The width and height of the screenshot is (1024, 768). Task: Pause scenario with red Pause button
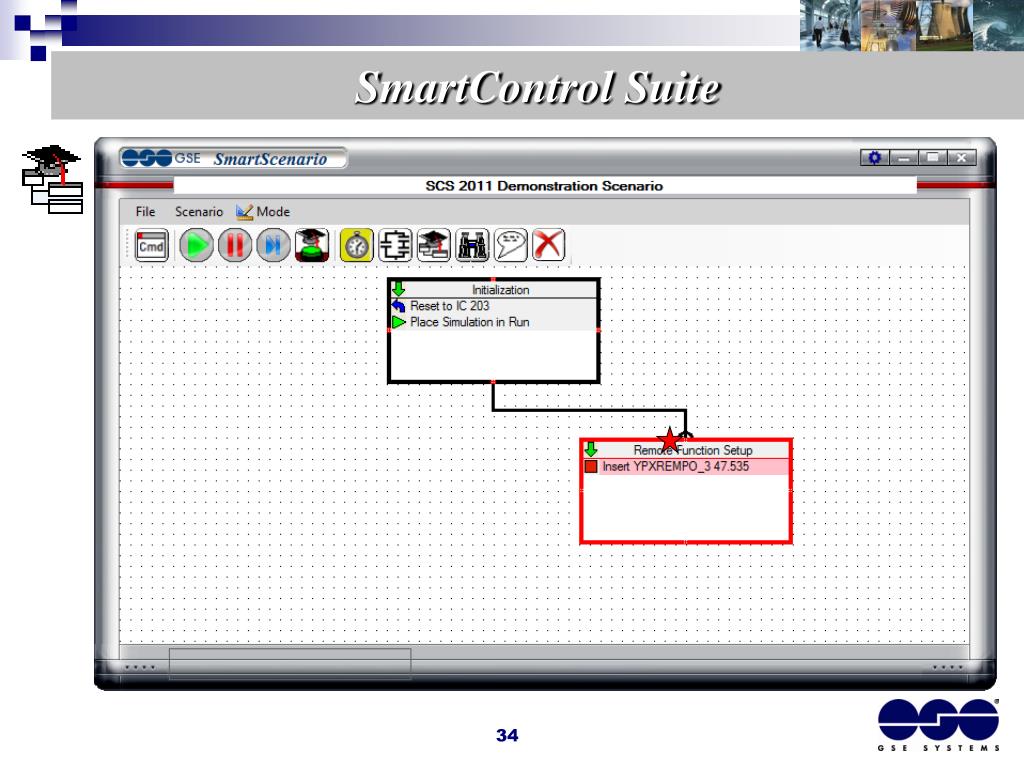[234, 246]
